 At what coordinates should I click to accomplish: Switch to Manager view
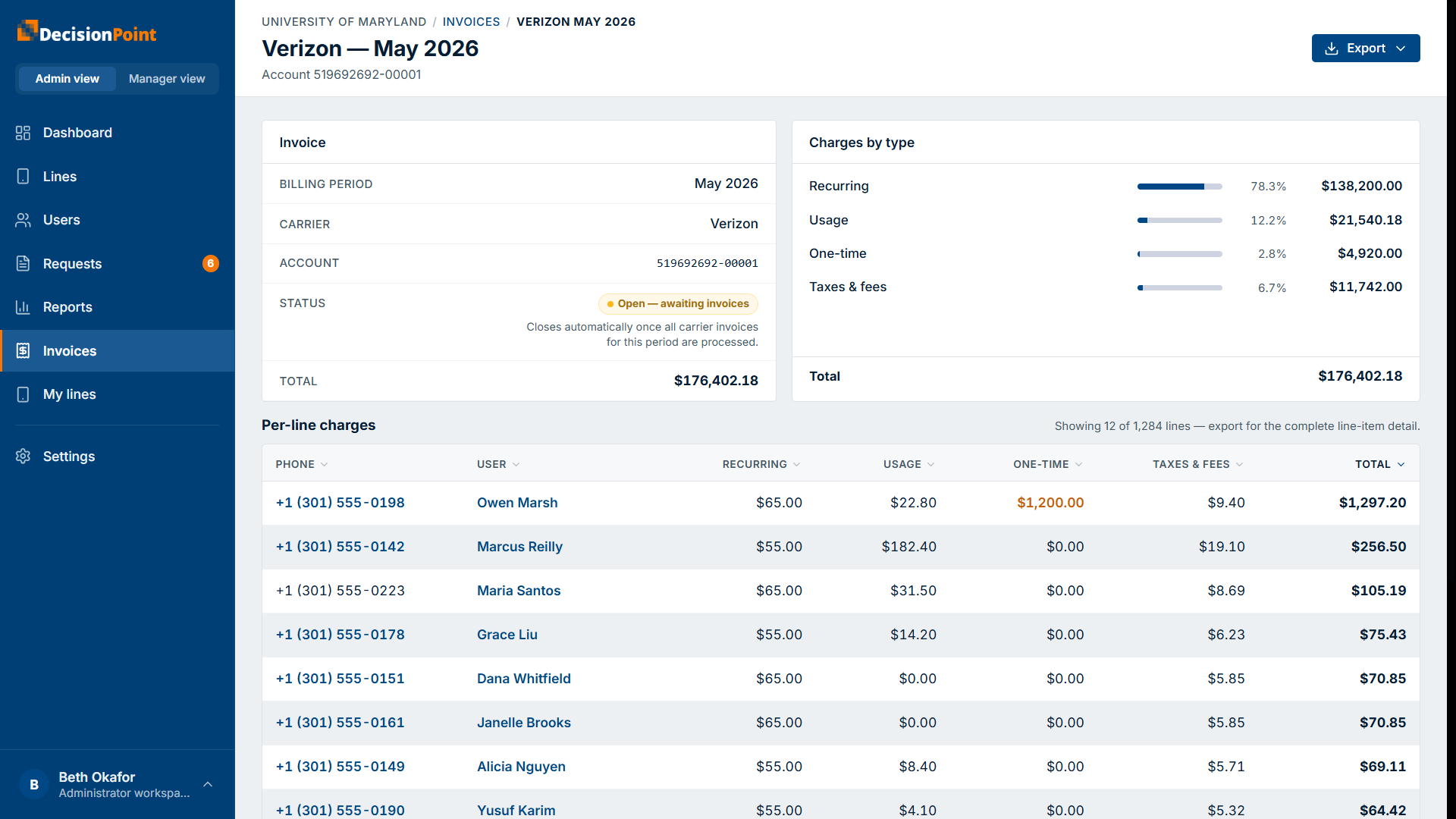coord(167,79)
